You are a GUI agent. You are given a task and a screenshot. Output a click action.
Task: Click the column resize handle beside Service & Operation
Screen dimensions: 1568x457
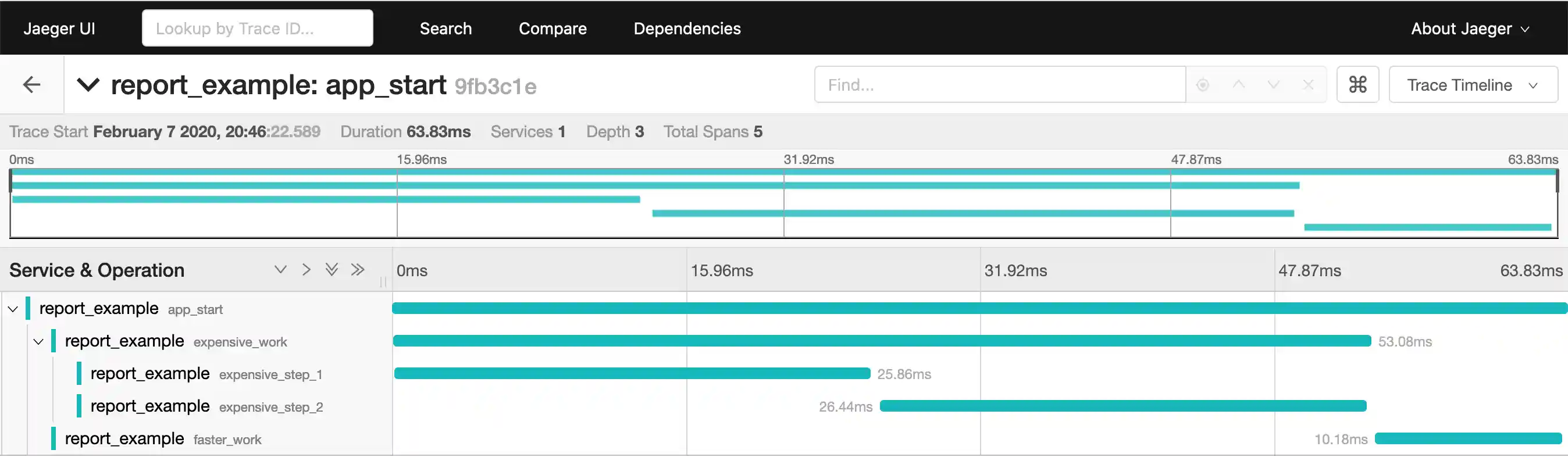[x=383, y=282]
